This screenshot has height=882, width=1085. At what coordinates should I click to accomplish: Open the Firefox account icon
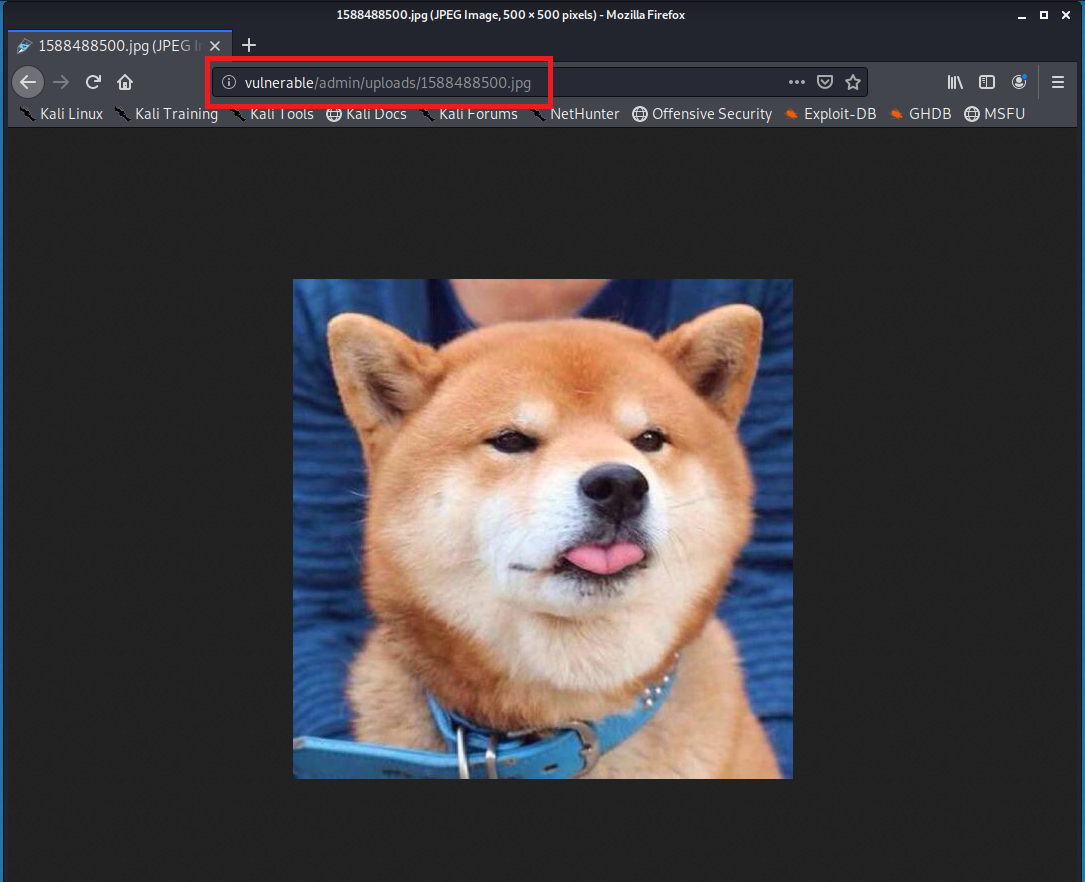pos(1019,82)
